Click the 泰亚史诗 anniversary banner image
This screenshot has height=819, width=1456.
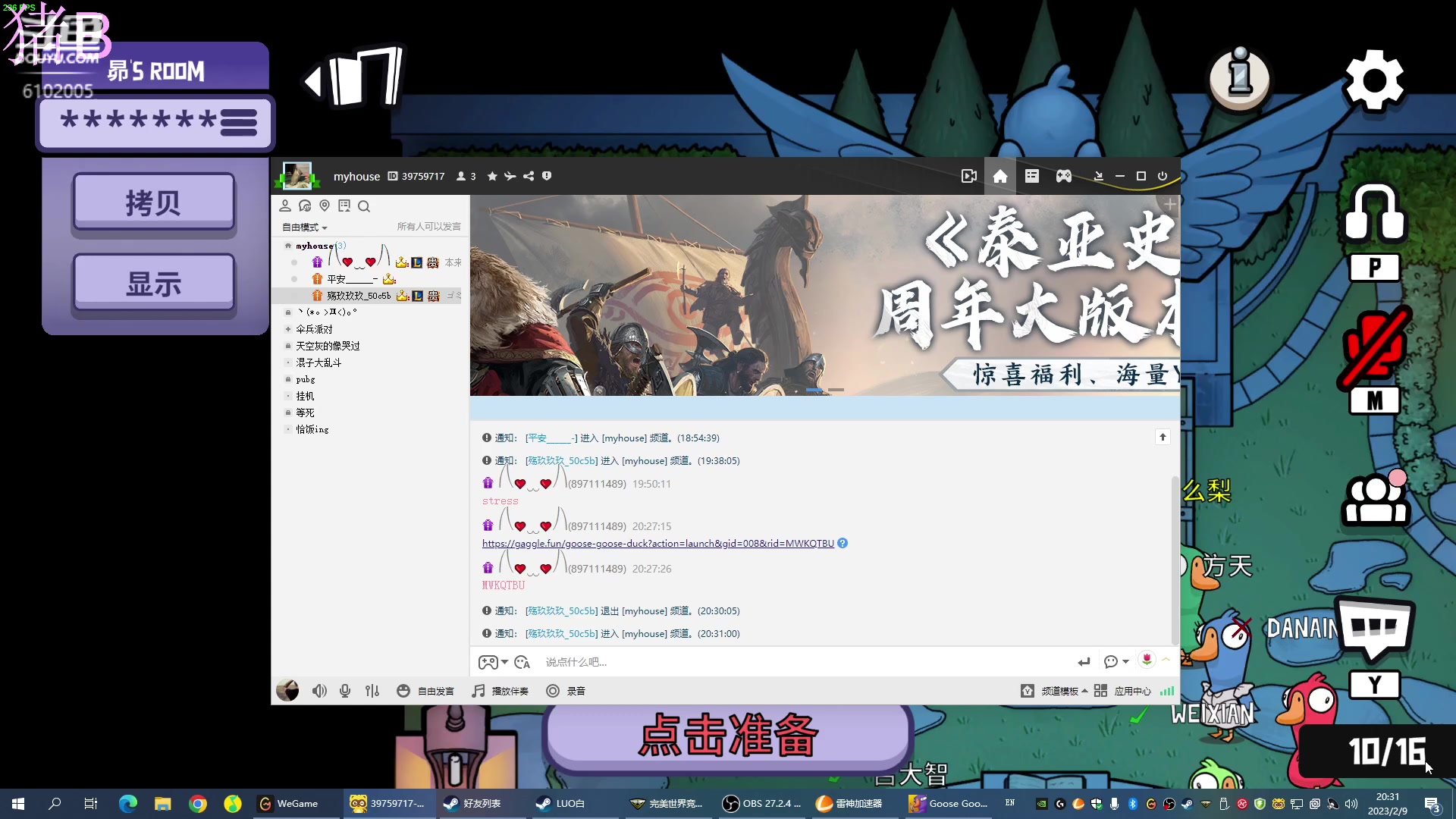(825, 296)
